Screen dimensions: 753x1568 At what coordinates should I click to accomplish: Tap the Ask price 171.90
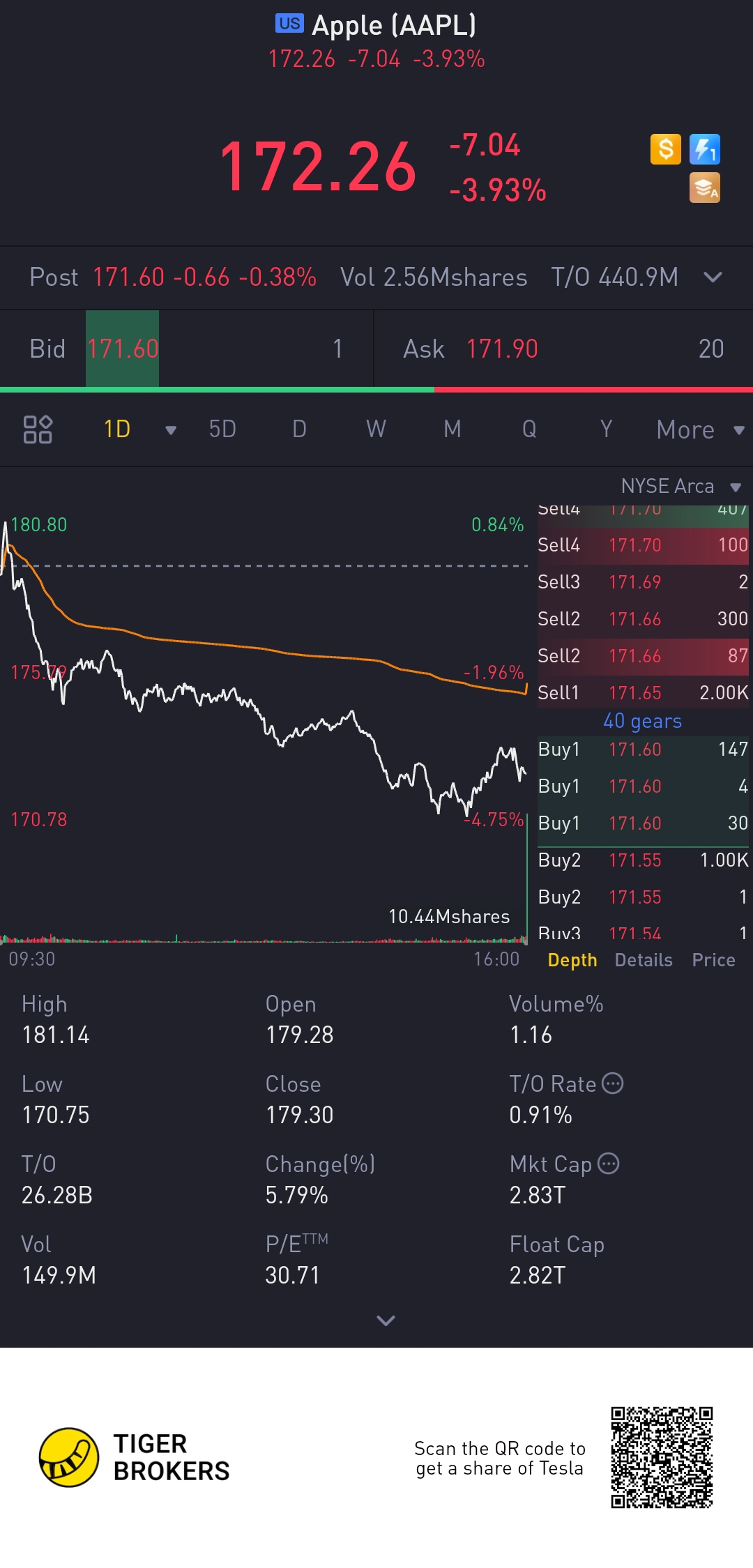(502, 349)
